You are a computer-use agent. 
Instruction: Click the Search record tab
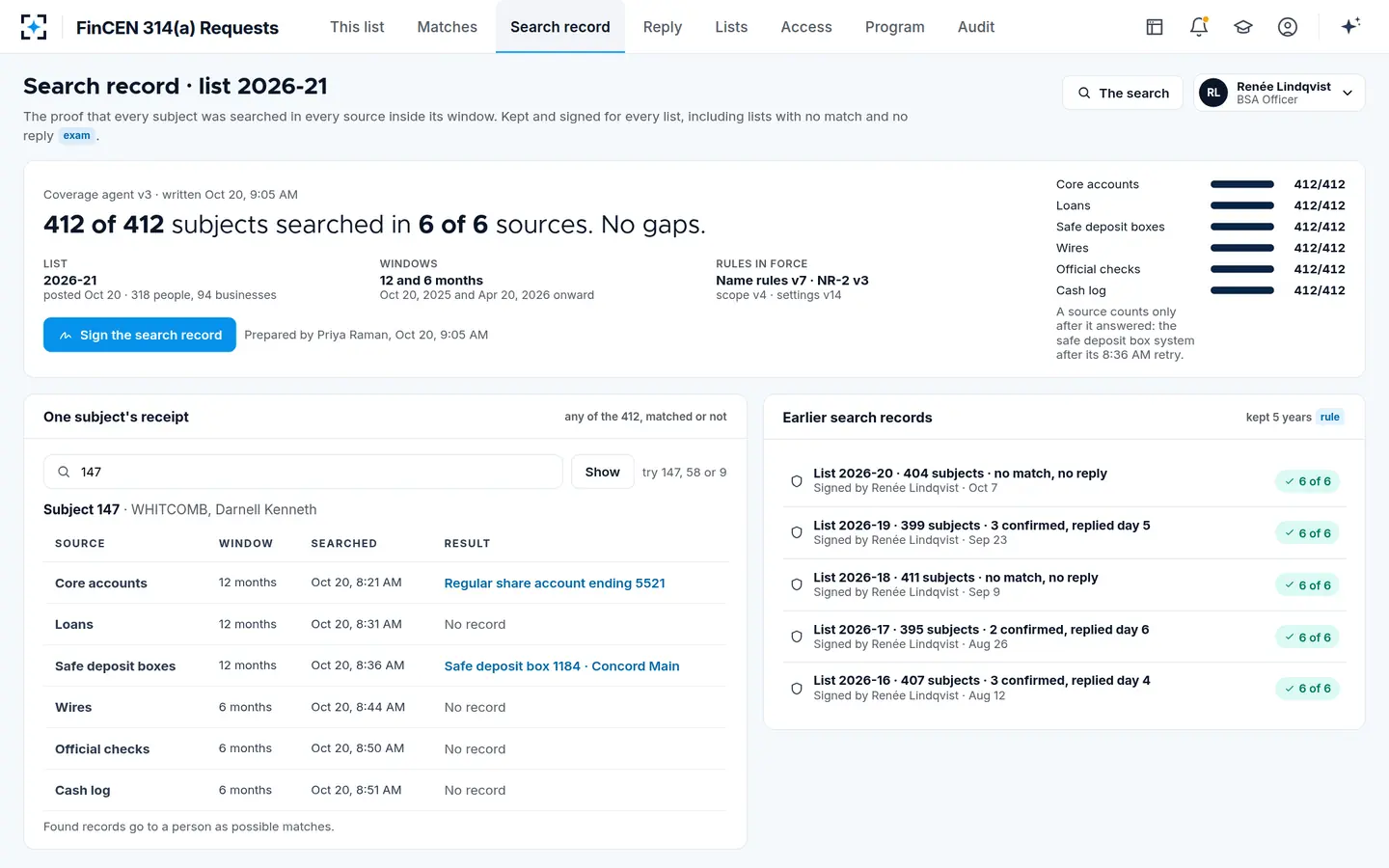point(560,27)
